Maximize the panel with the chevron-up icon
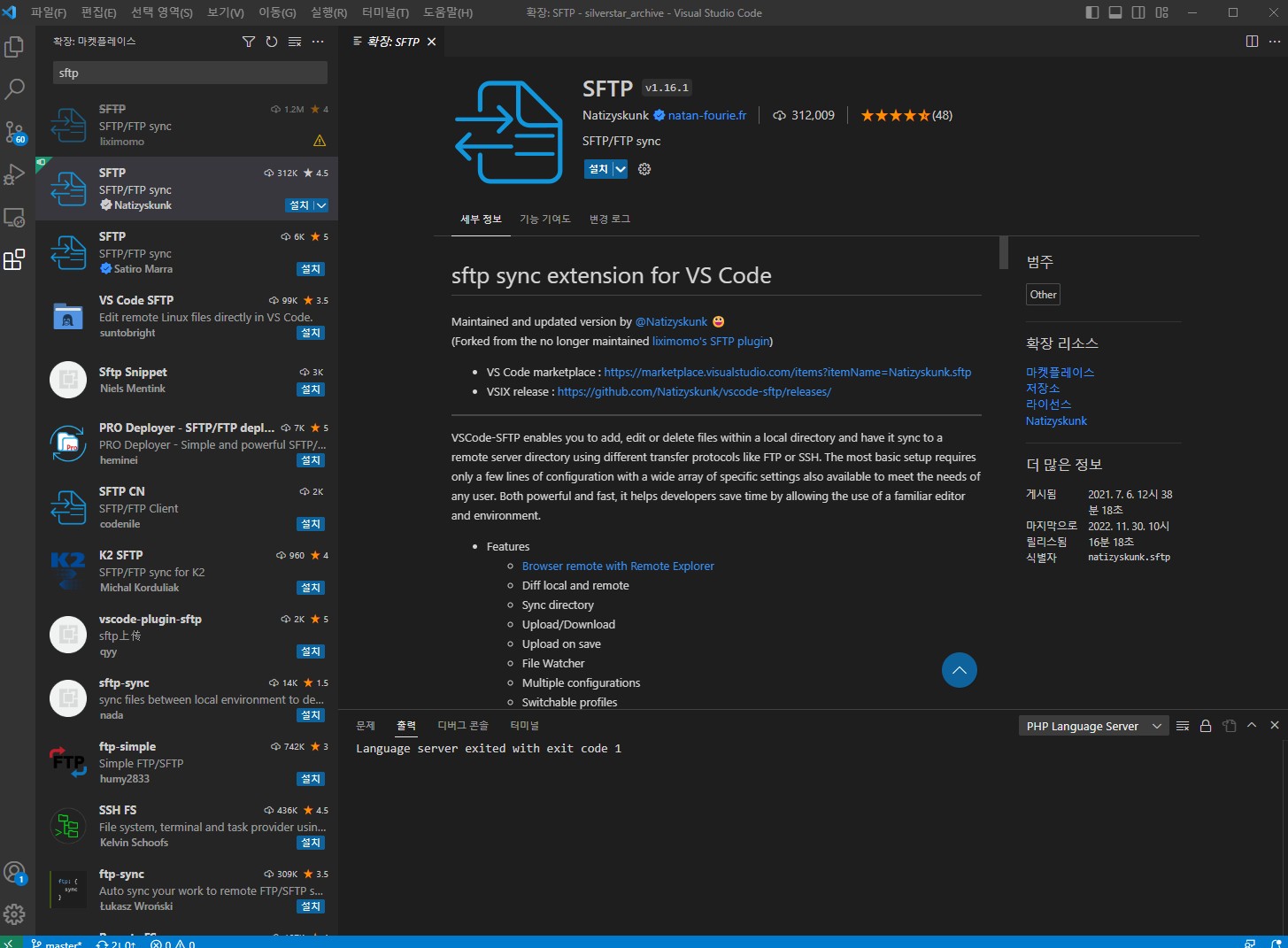1288x948 pixels. [1252, 725]
